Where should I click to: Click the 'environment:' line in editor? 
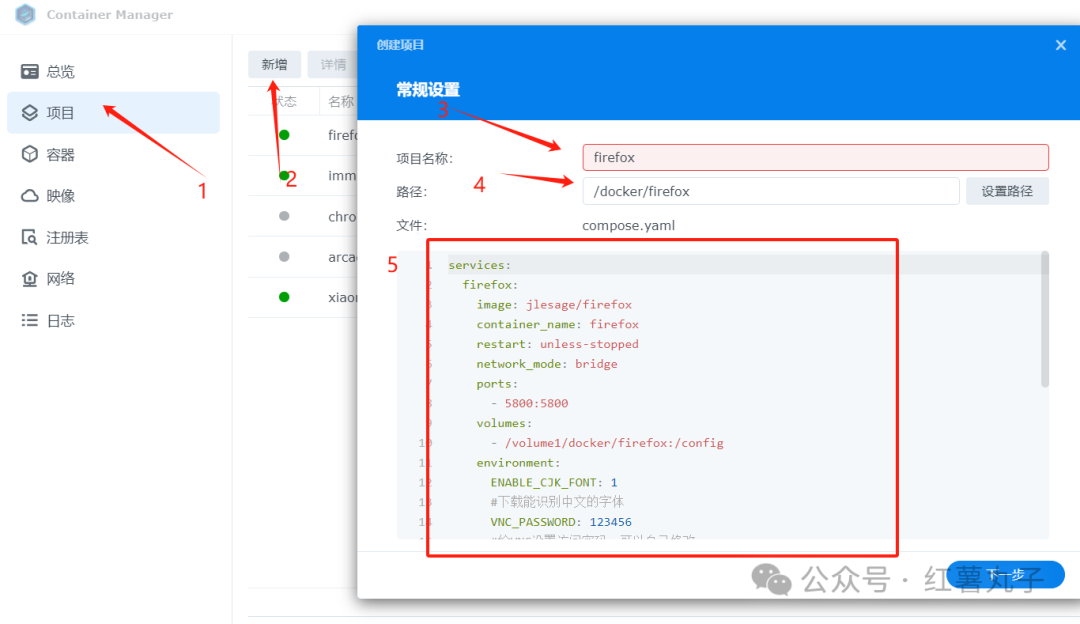(518, 463)
